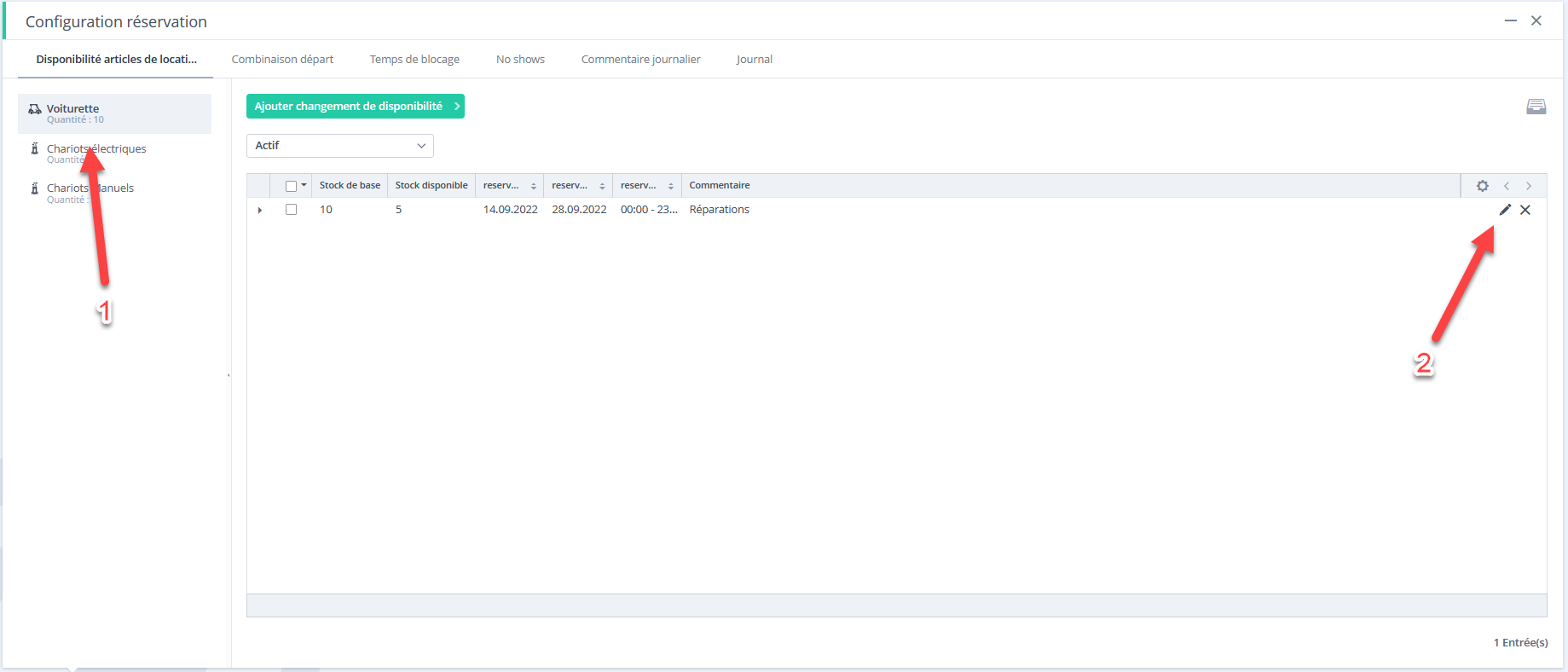The image size is (1568, 672).
Task: Open table settings gear icon
Action: point(1483,186)
